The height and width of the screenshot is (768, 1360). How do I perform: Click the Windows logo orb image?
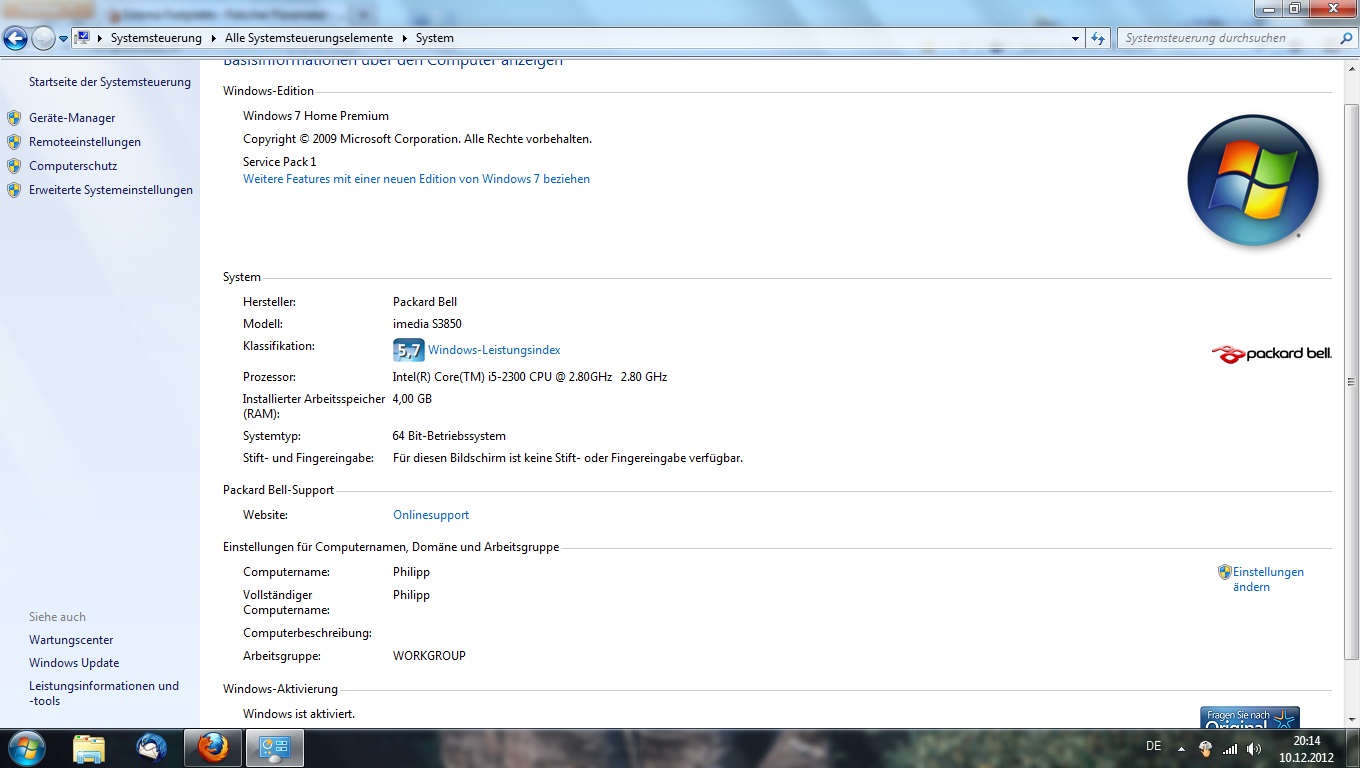point(1253,181)
